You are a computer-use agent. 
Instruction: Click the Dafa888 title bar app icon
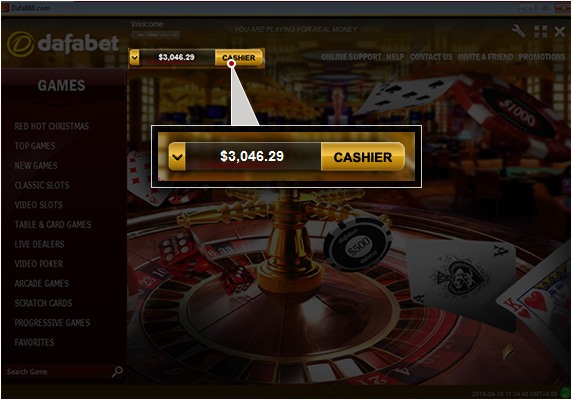click(5, 8)
